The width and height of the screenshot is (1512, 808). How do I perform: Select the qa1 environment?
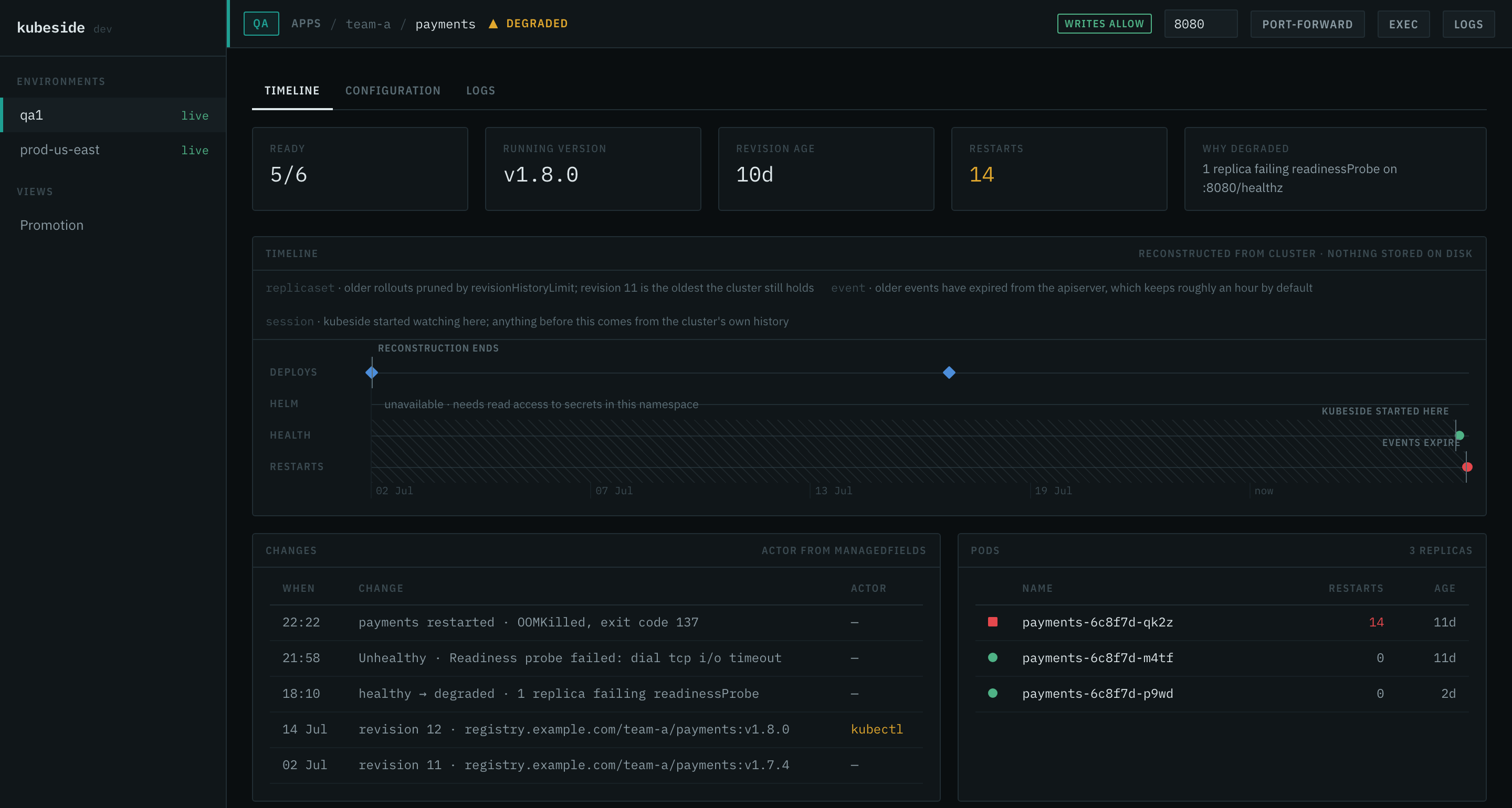[x=113, y=115]
